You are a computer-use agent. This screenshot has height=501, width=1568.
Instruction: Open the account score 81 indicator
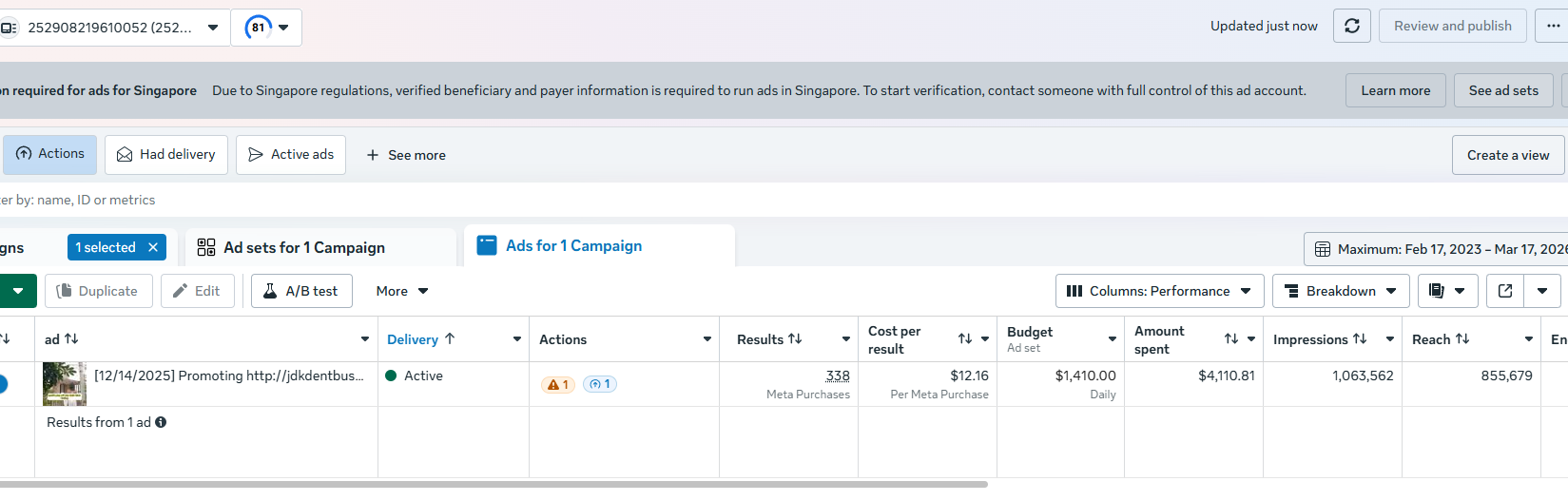point(266,28)
